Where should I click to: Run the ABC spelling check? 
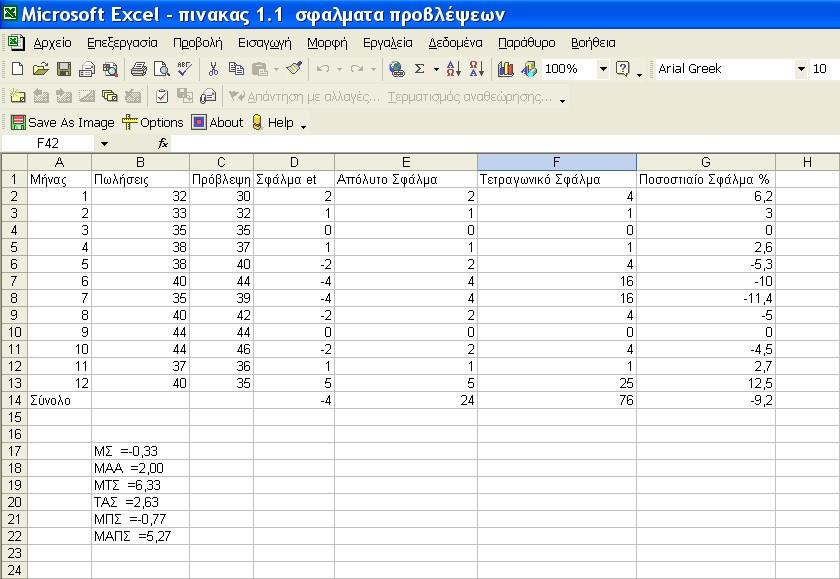[x=184, y=69]
